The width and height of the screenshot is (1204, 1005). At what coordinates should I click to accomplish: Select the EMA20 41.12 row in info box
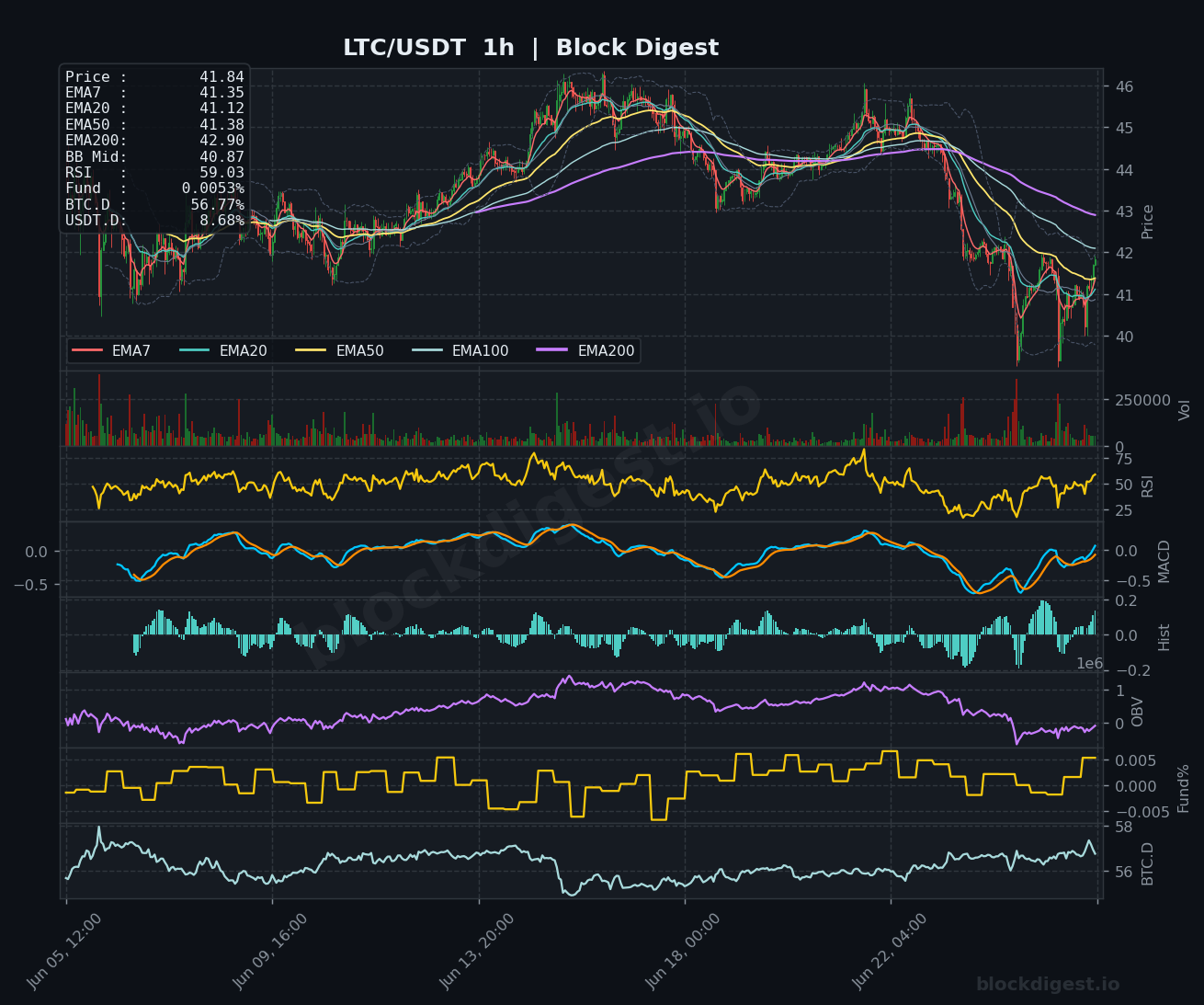tap(154, 108)
